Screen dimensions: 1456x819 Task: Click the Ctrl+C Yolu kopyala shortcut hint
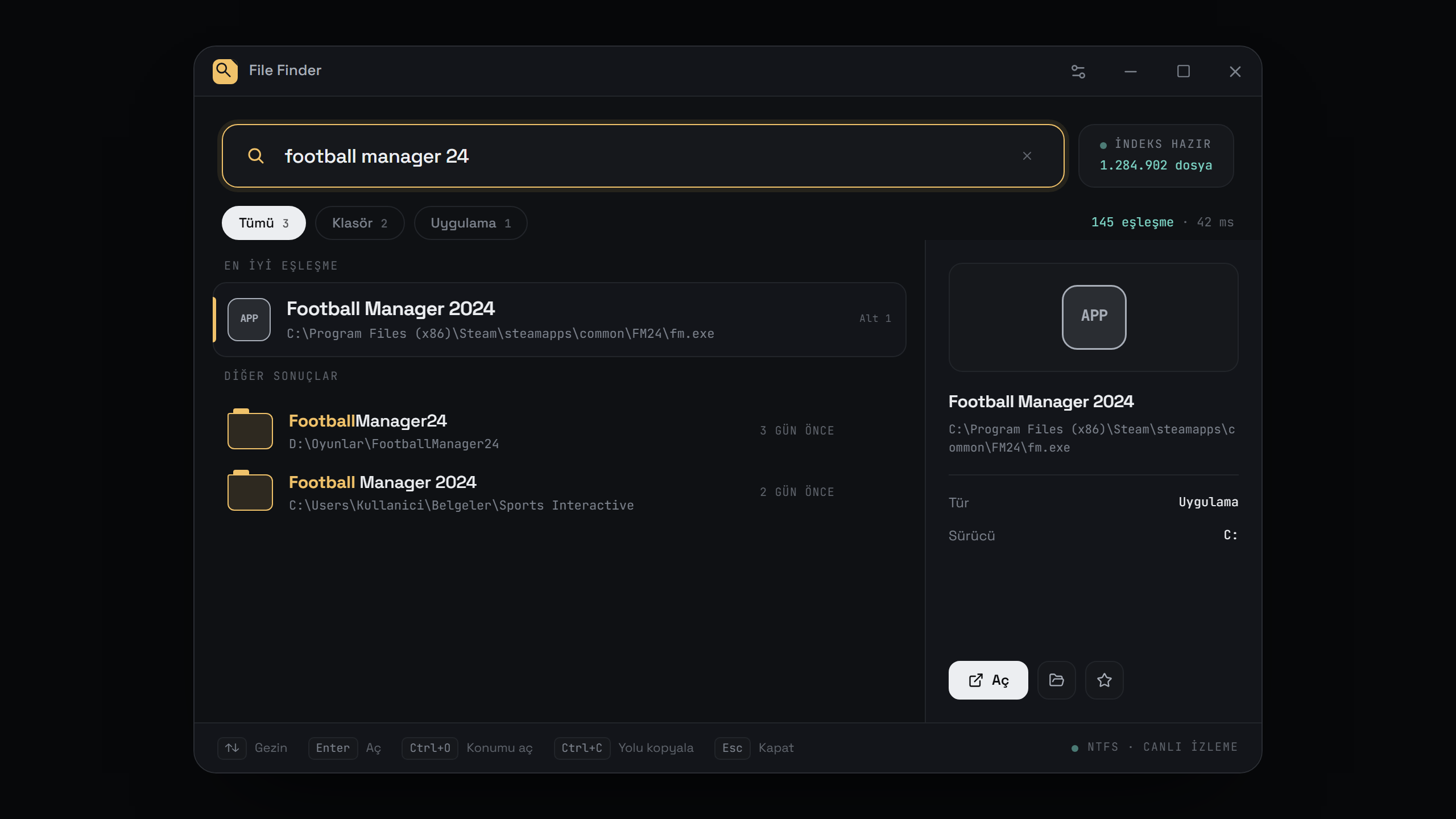pos(624,748)
